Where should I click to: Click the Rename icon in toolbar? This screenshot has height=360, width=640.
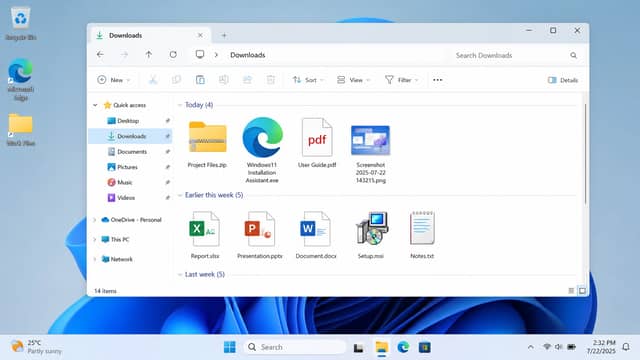(224, 80)
